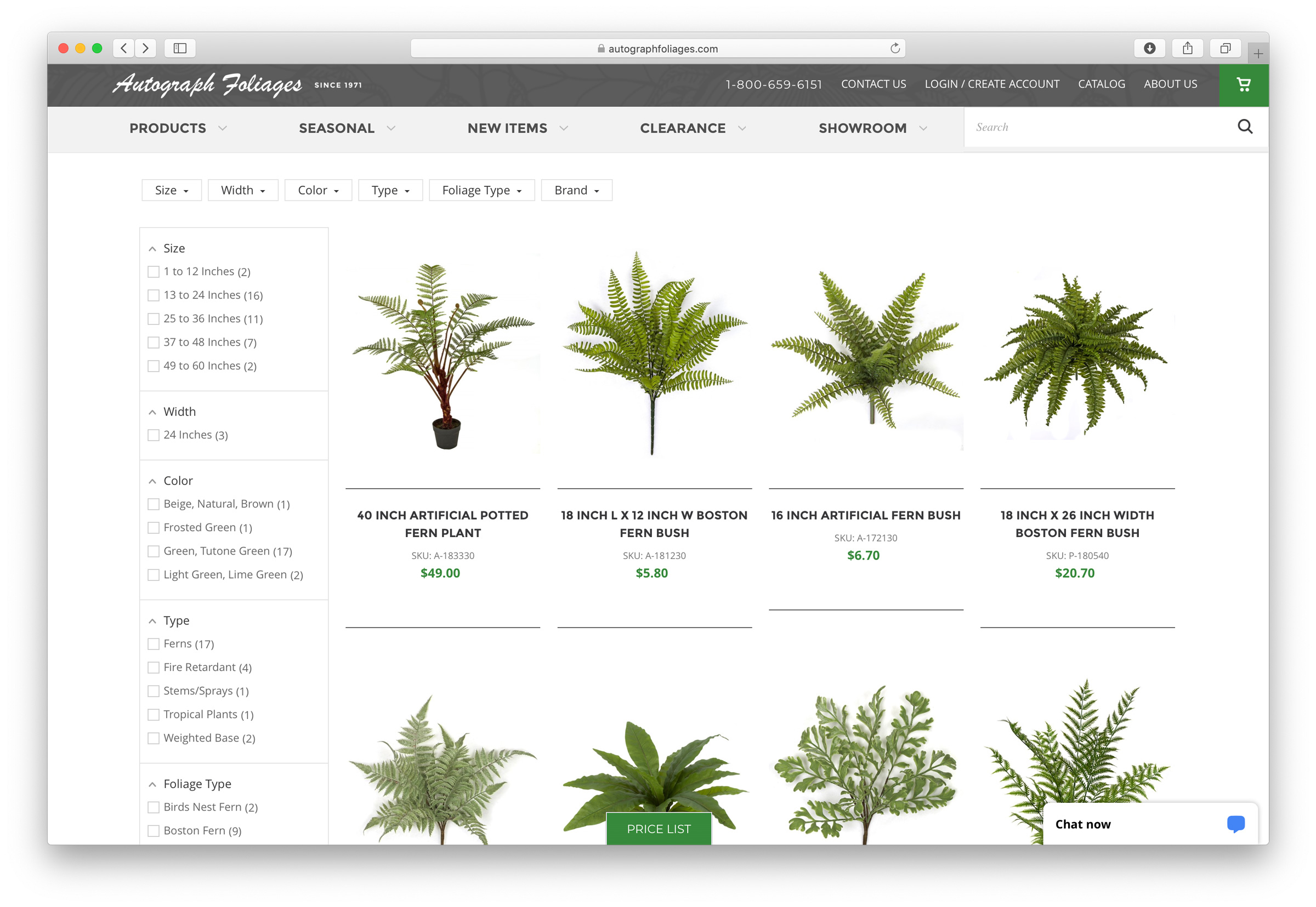Click the forward navigation arrow icon

(146, 47)
